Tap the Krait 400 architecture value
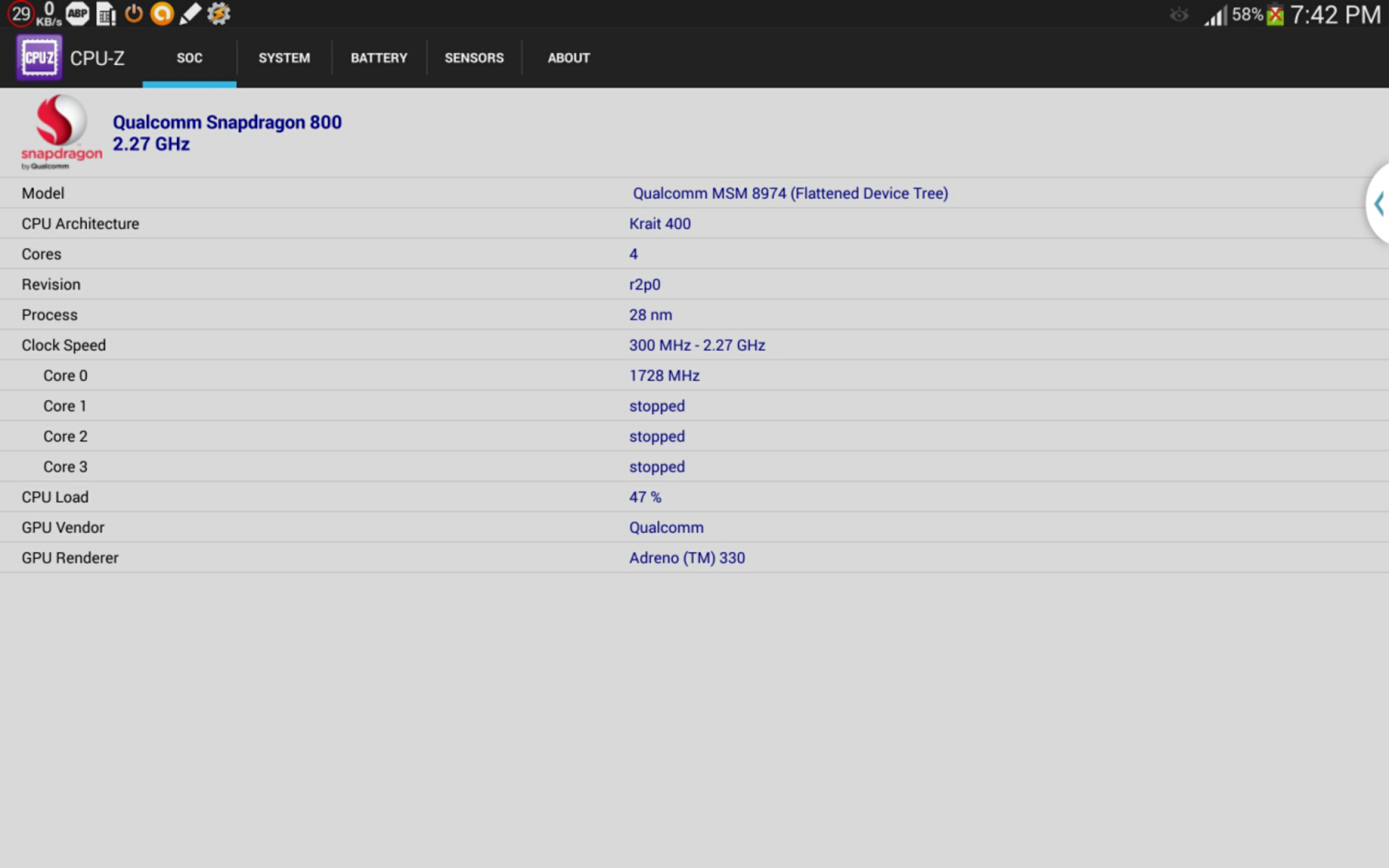Viewport: 1389px width, 868px height. click(660, 224)
